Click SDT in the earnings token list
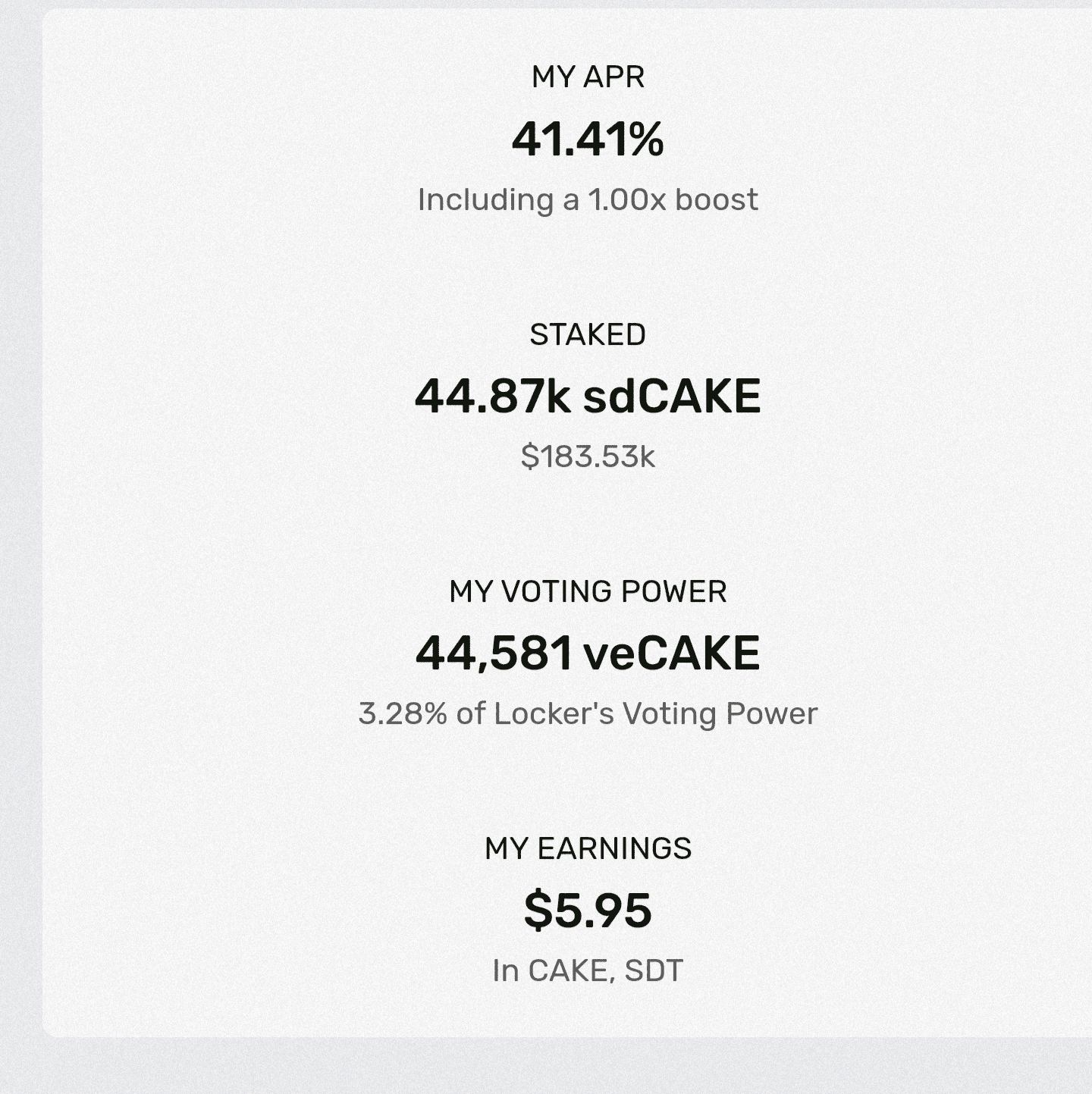Image resolution: width=1092 pixels, height=1094 pixels. (654, 970)
